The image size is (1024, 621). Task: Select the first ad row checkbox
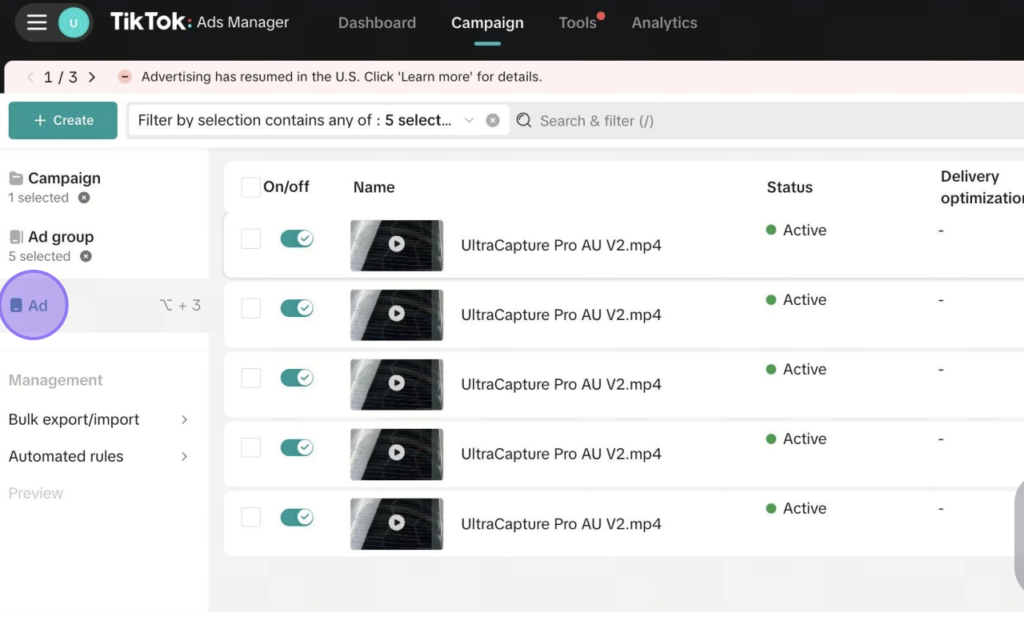[x=251, y=239]
